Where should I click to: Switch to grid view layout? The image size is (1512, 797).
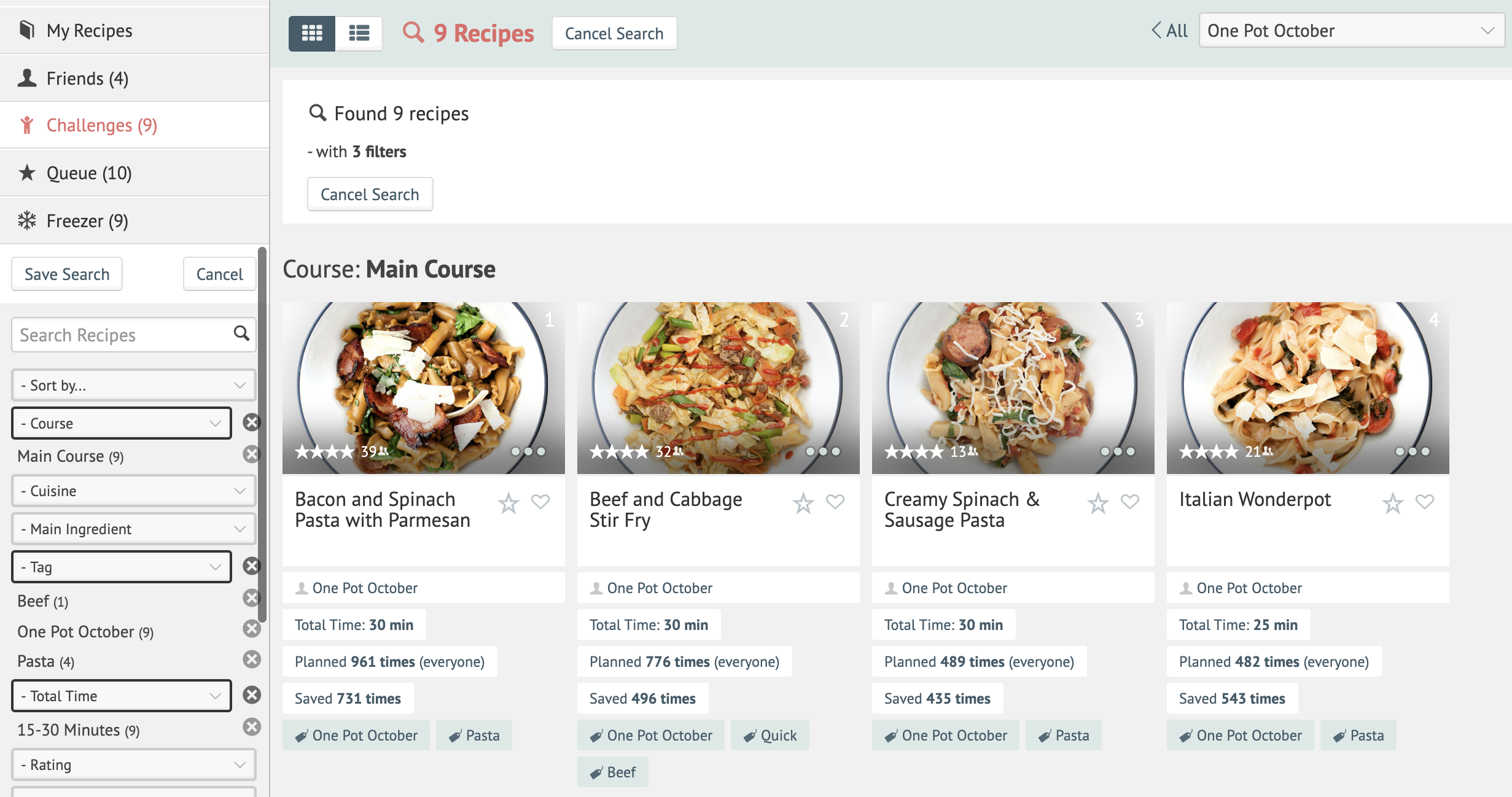point(312,33)
